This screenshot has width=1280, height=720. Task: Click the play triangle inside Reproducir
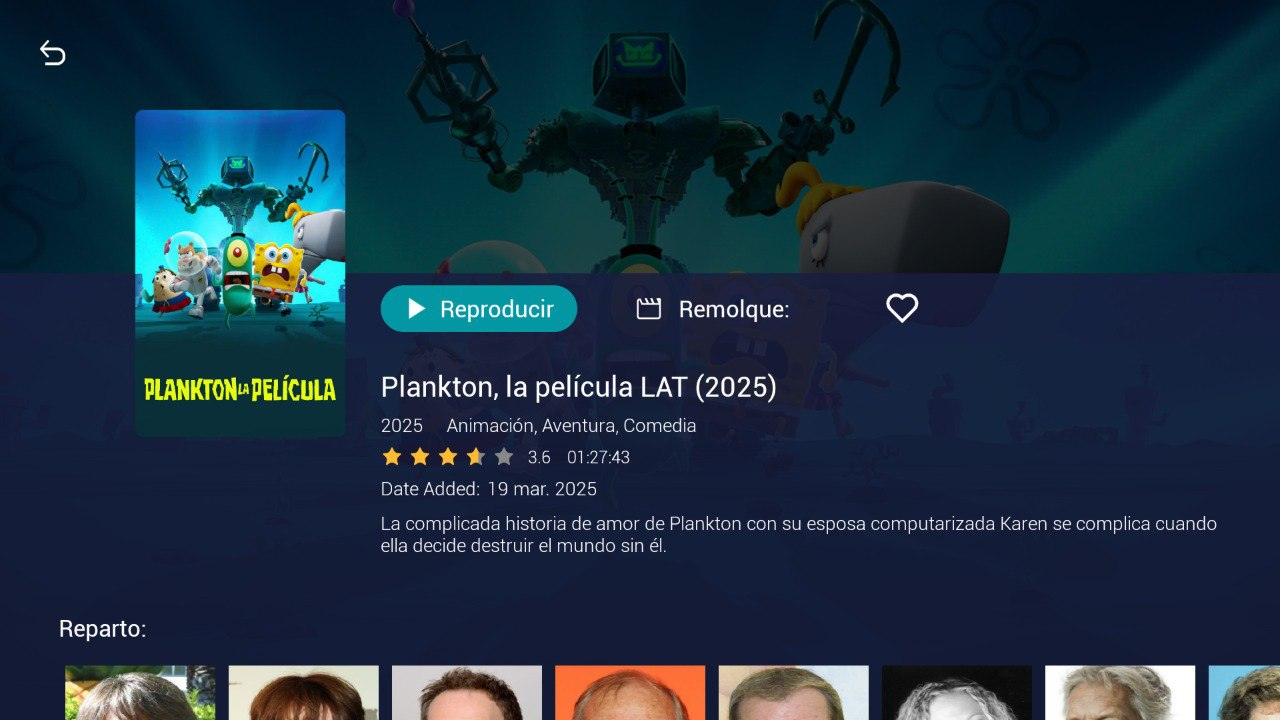[417, 309]
